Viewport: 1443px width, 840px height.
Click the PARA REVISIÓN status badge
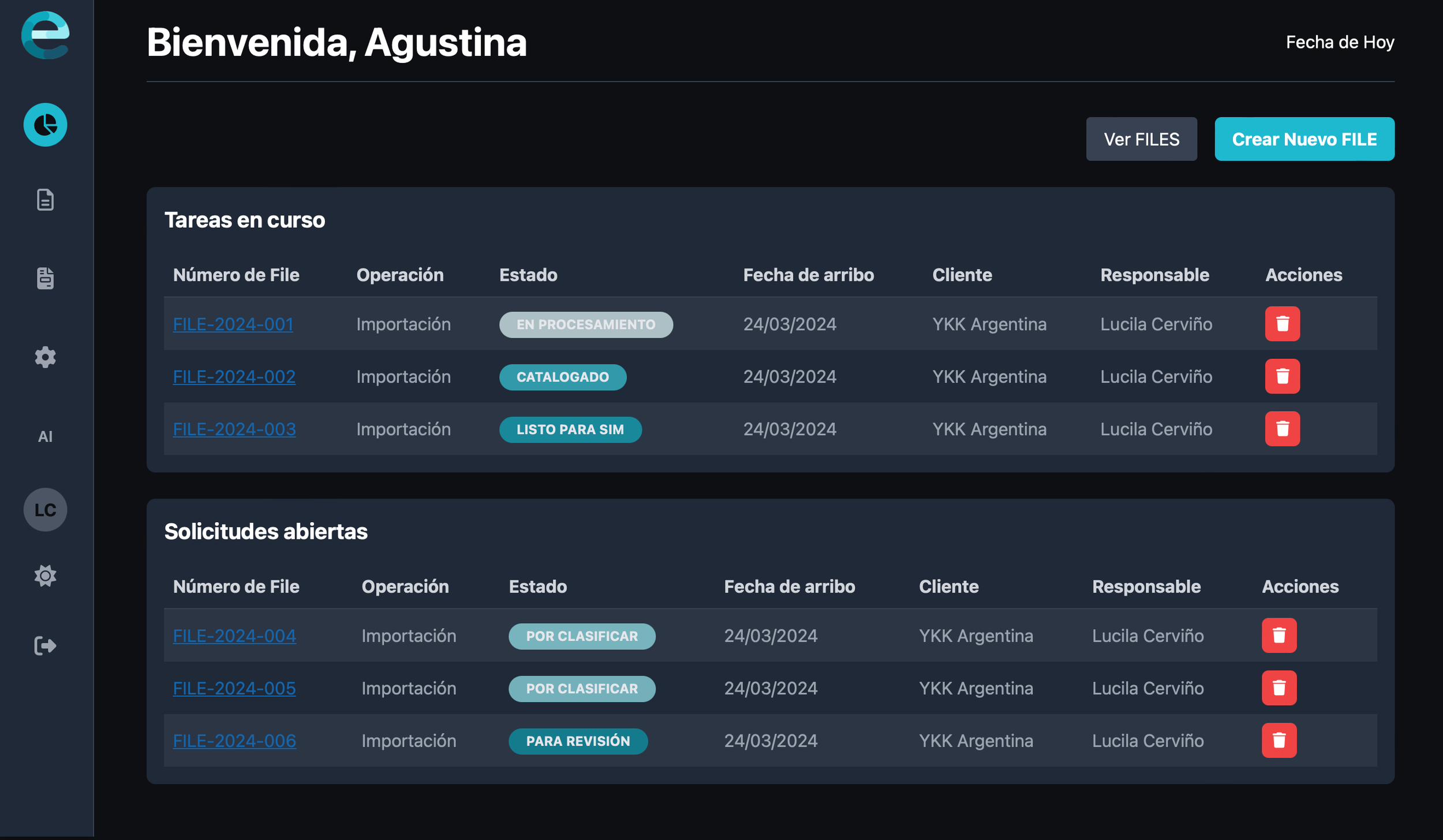pyautogui.click(x=578, y=741)
